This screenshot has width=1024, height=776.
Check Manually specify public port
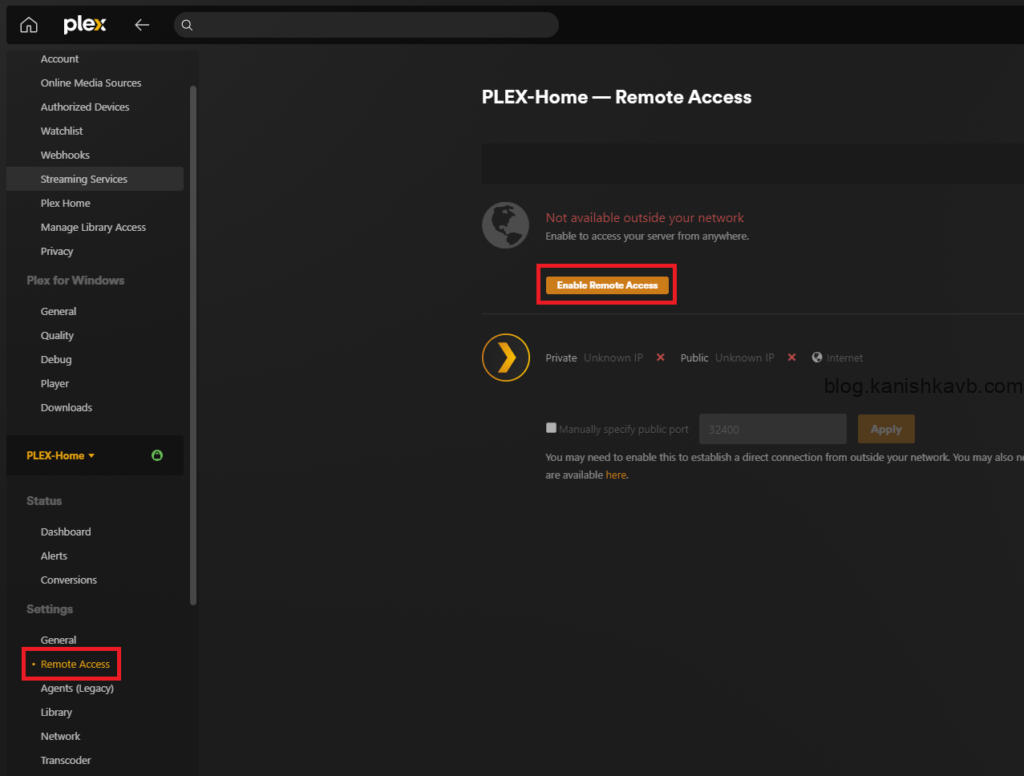tap(551, 428)
